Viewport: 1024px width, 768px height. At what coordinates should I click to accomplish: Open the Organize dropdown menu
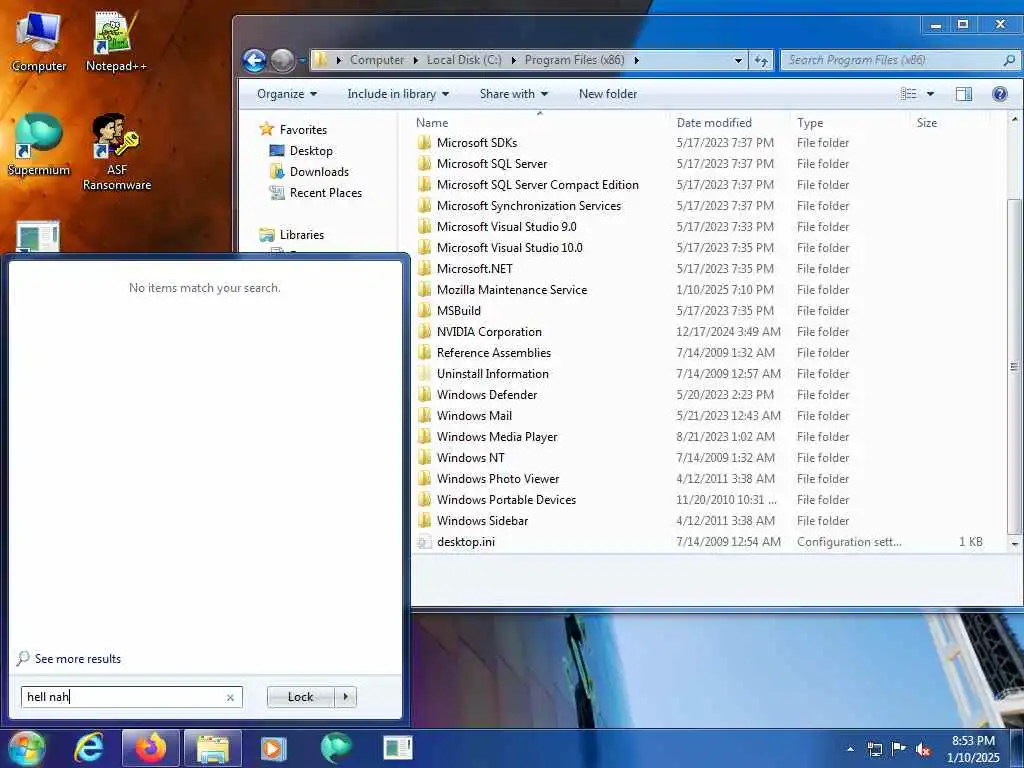tap(287, 94)
